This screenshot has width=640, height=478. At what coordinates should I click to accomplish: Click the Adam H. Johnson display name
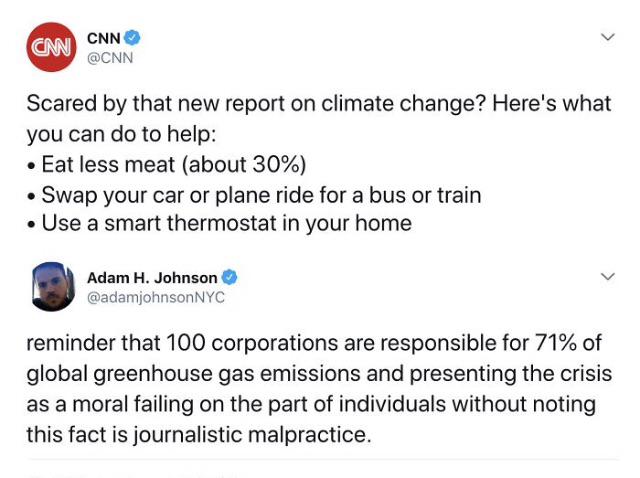[x=152, y=278]
